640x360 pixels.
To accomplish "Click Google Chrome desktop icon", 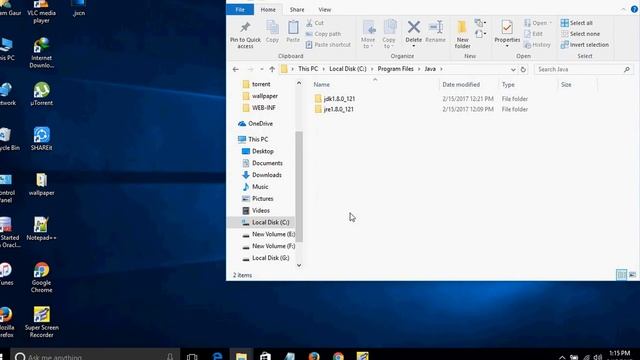I will [41, 278].
